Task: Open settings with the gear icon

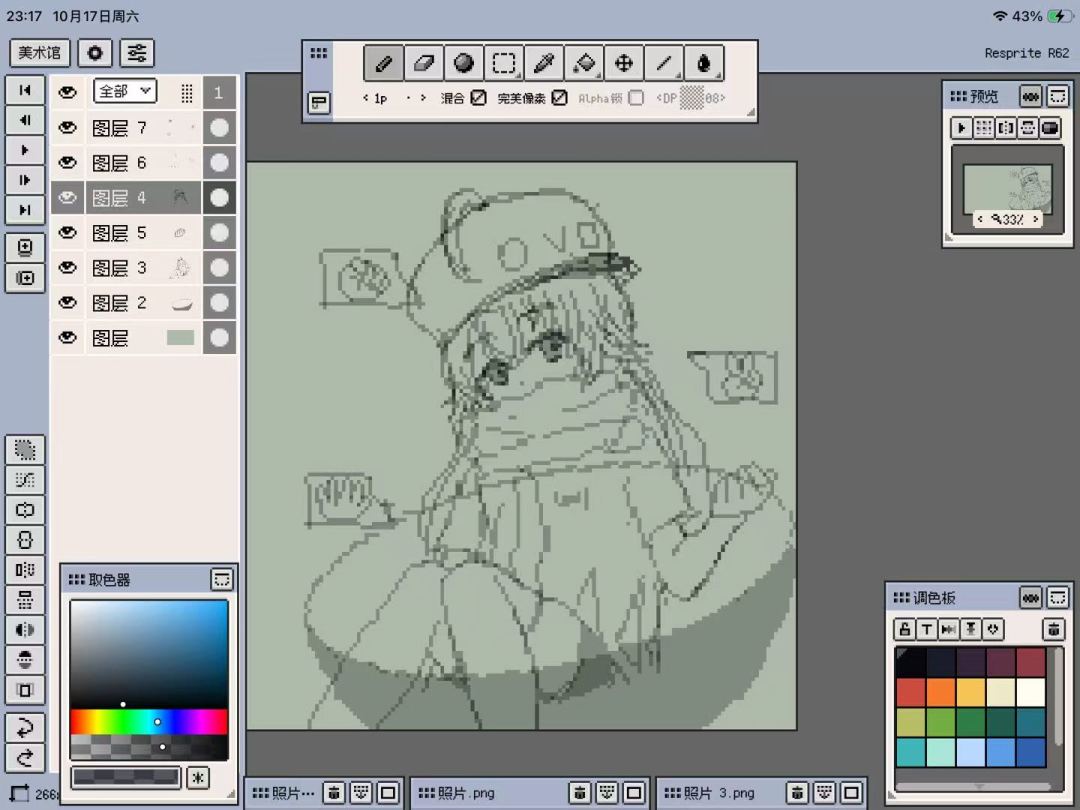Action: [95, 53]
